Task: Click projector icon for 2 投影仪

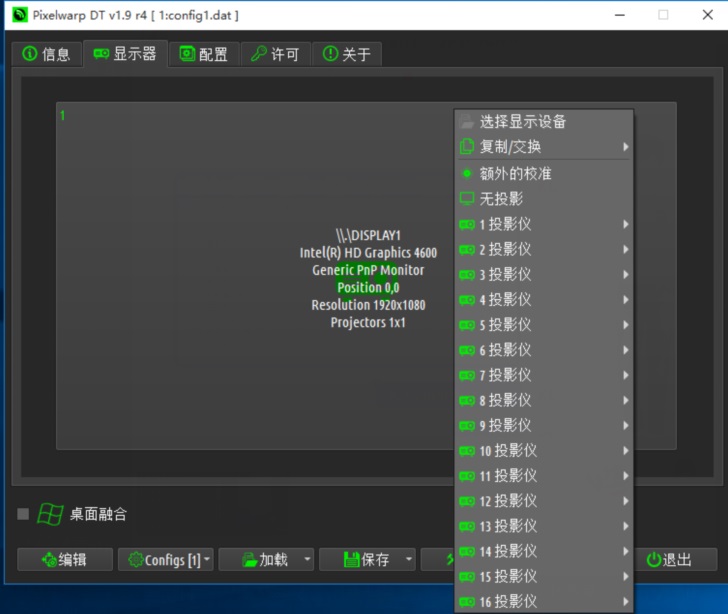Action: 467,250
